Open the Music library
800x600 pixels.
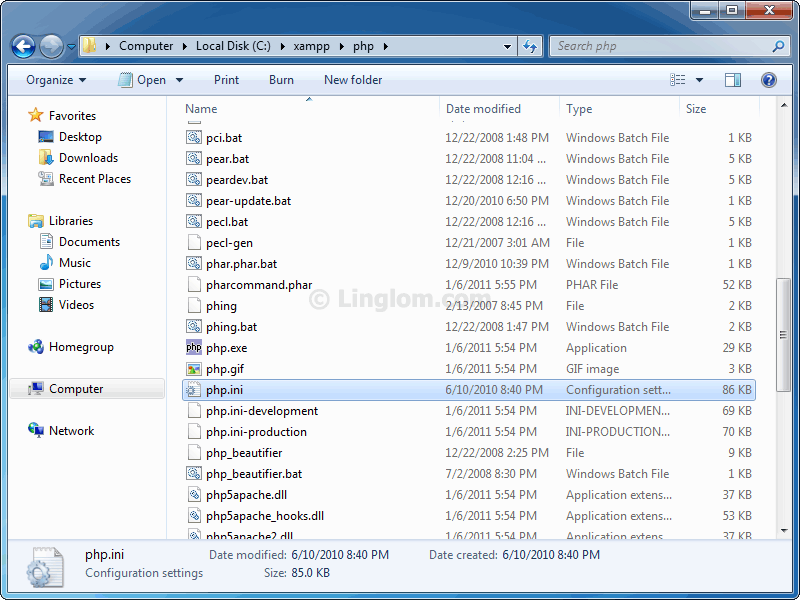(65, 263)
